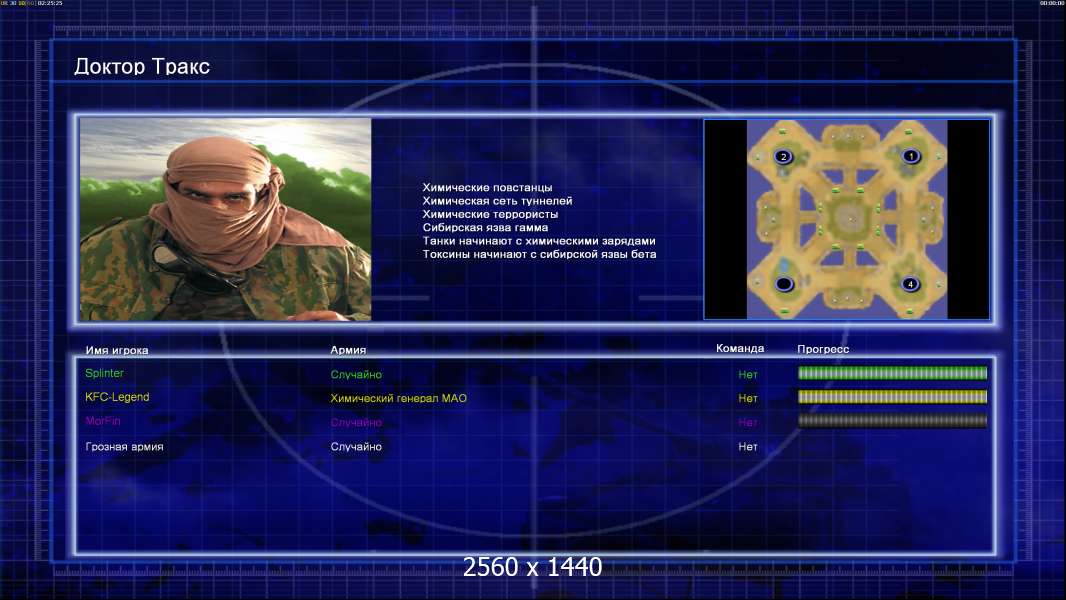The width and height of the screenshot is (1066, 600).
Task: Click the line 'Химическая сеть туннелей'
Action: tap(498, 201)
